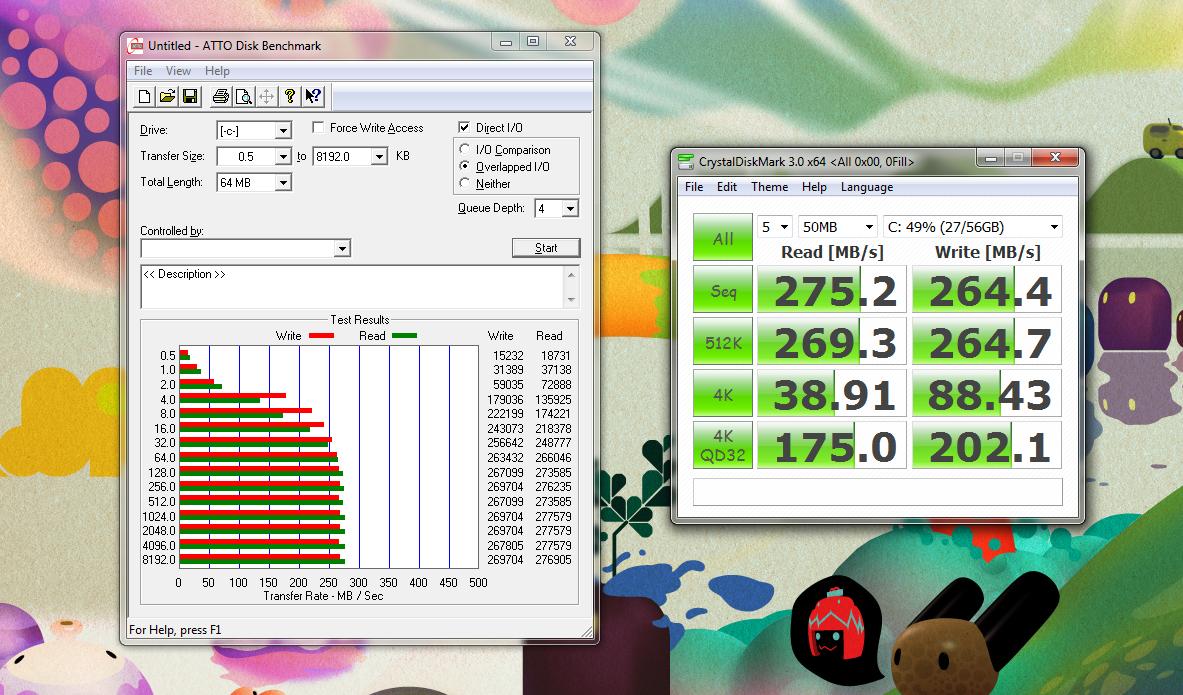This screenshot has height=695, width=1183.
Task: Minimize the ATTO Disk Benchmark window
Action: (505, 42)
